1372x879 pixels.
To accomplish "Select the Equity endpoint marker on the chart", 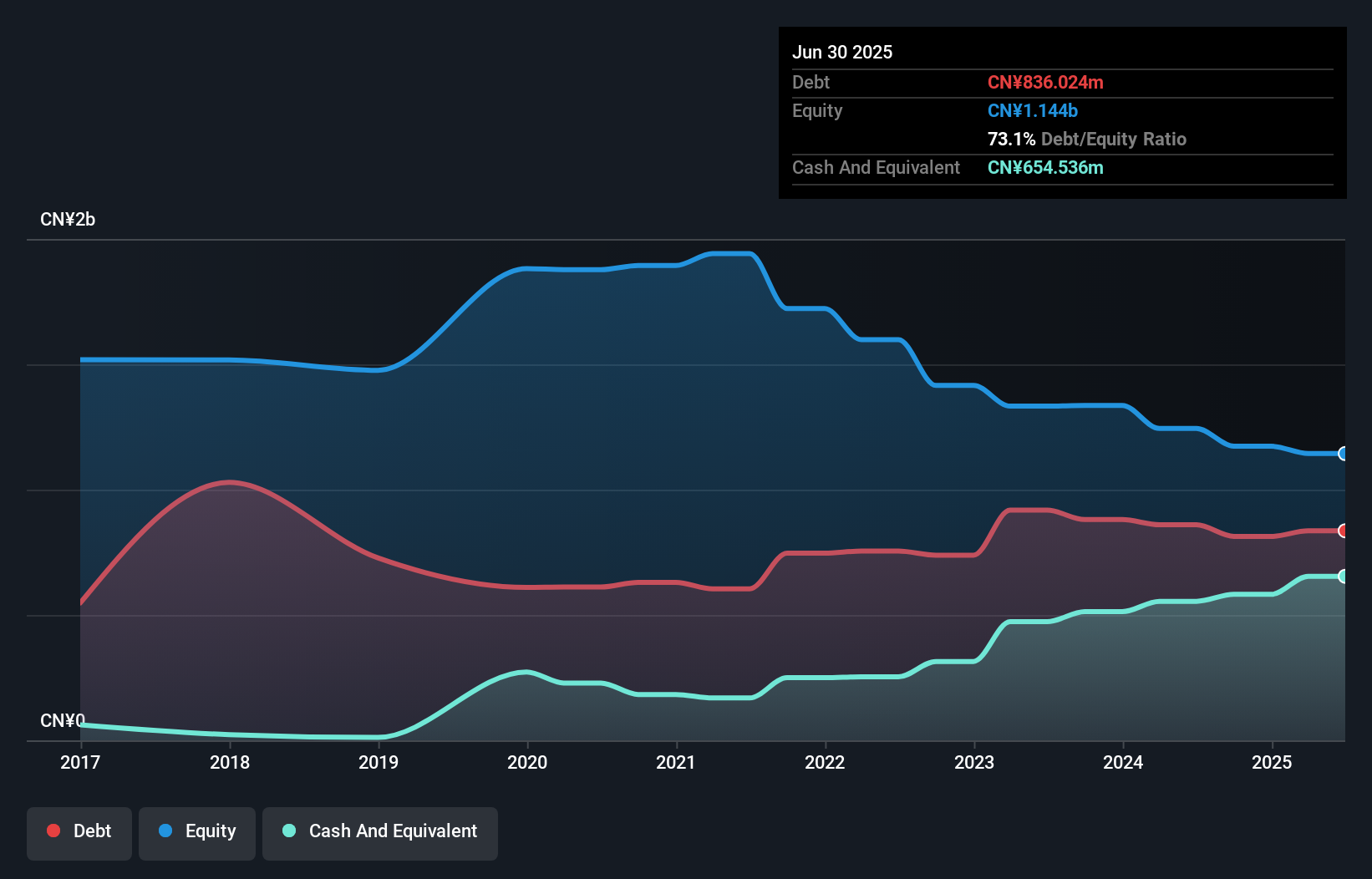I will tap(1343, 454).
